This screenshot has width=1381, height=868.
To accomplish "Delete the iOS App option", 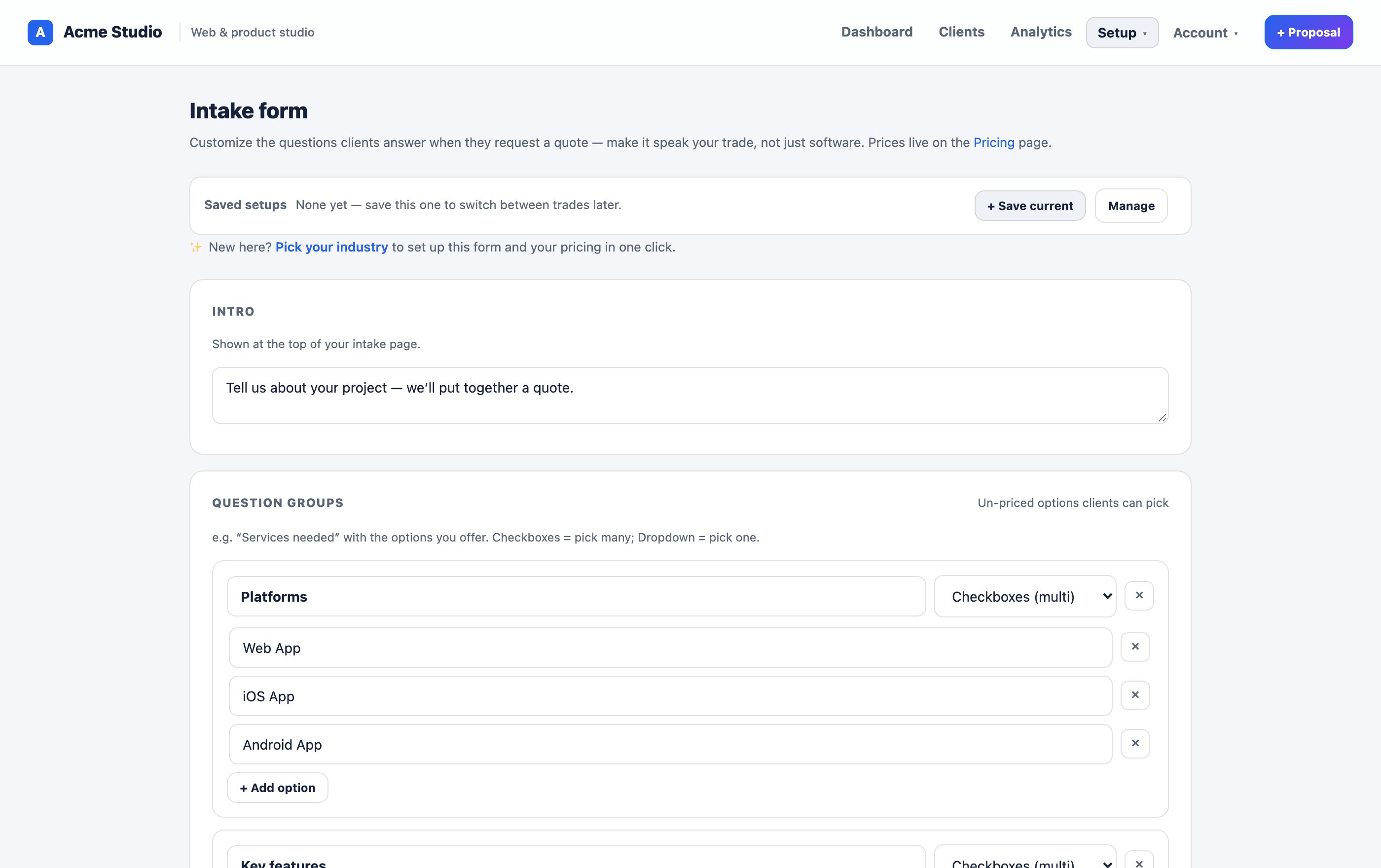I will point(1135,695).
